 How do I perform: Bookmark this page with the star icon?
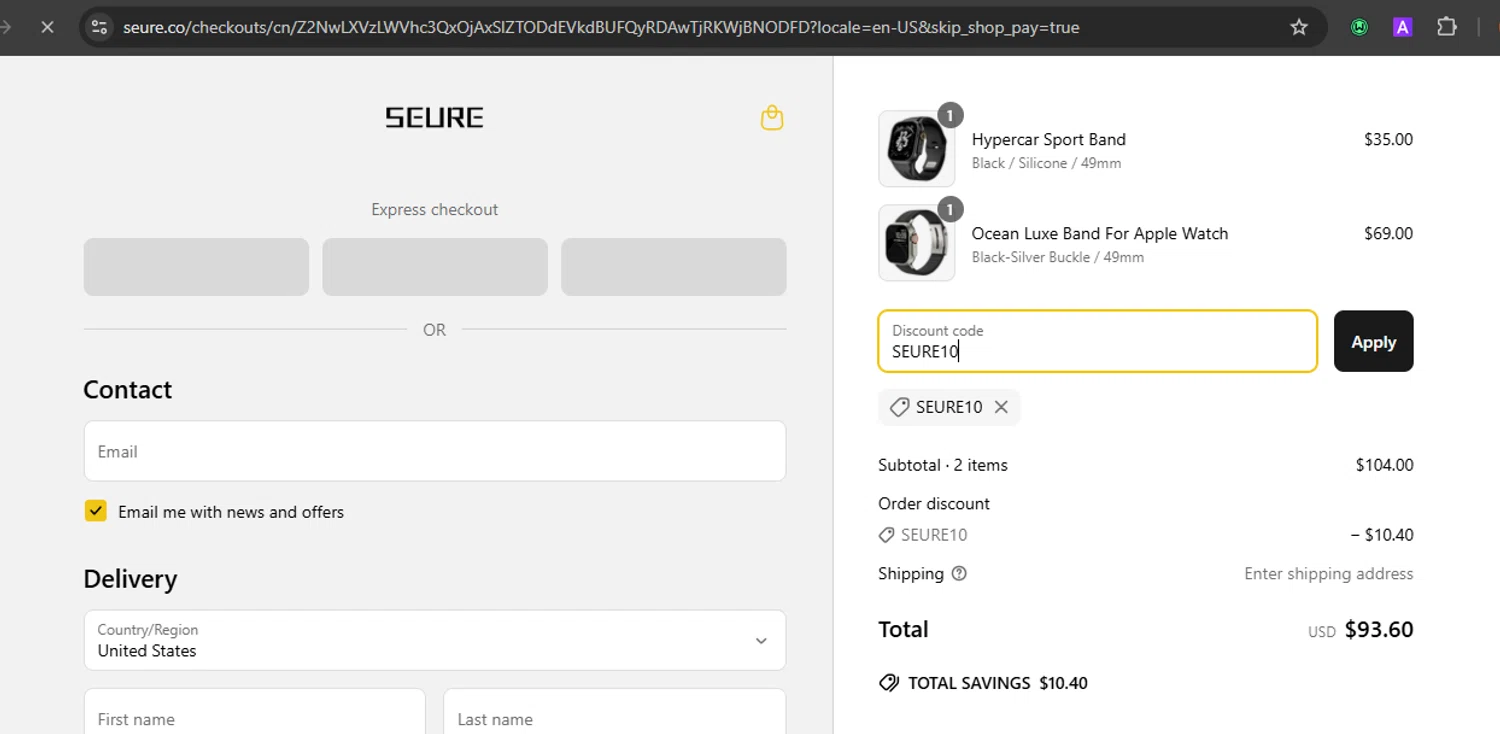tap(1299, 27)
